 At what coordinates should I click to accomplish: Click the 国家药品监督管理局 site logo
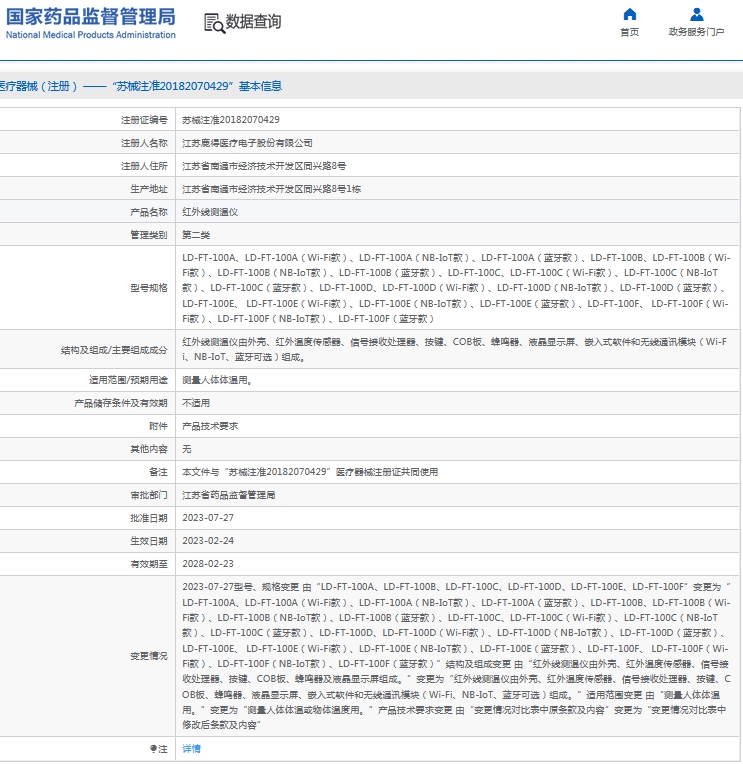coord(90,22)
